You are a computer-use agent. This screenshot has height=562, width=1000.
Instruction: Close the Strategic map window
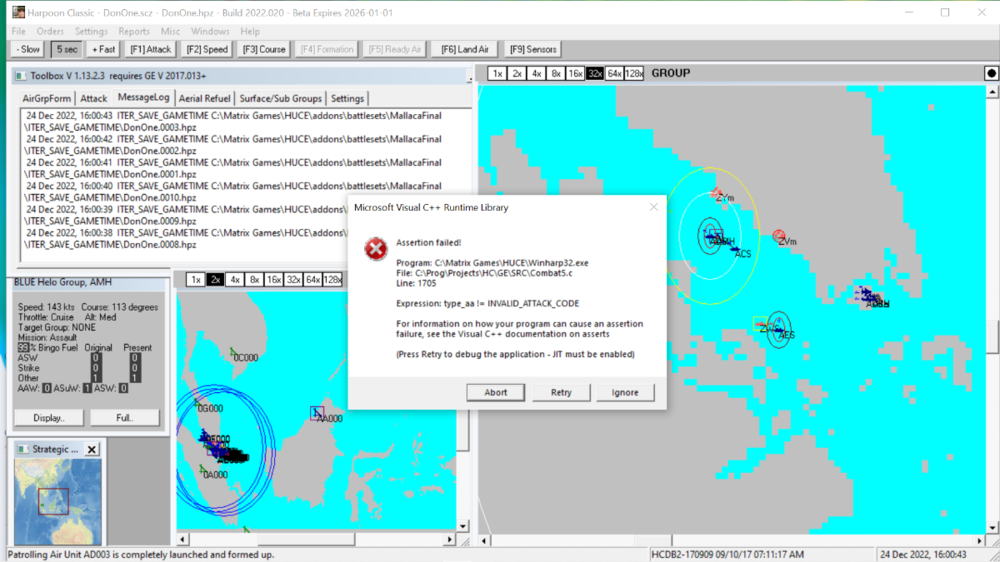92,449
